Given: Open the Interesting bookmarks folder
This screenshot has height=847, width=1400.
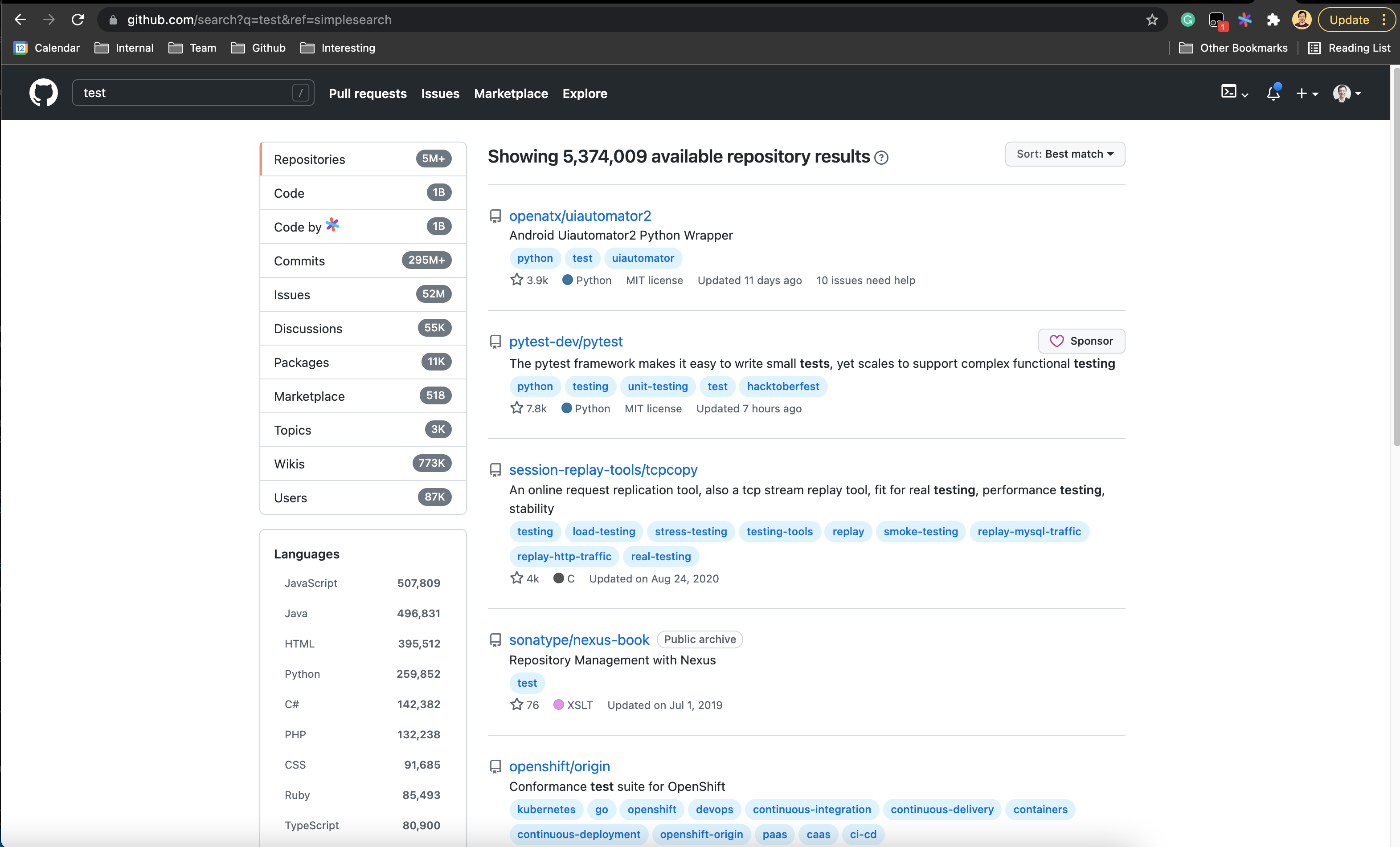Looking at the screenshot, I should (337, 48).
